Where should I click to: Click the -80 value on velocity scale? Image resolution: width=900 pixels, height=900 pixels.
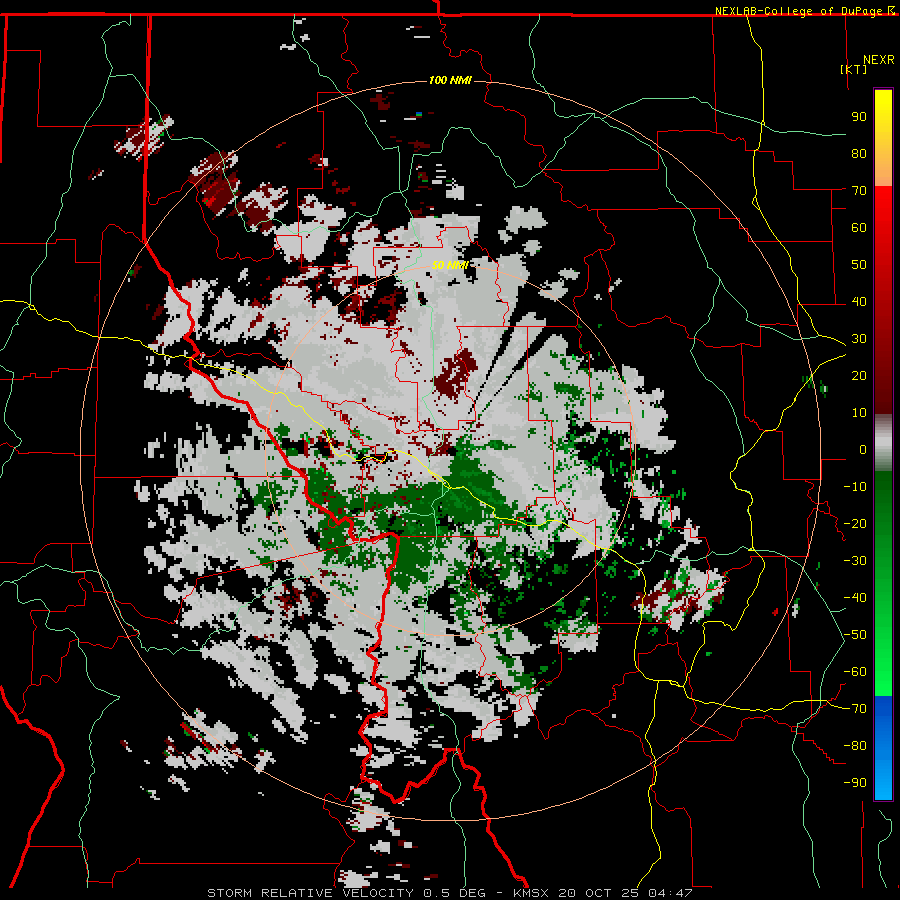coord(855,746)
